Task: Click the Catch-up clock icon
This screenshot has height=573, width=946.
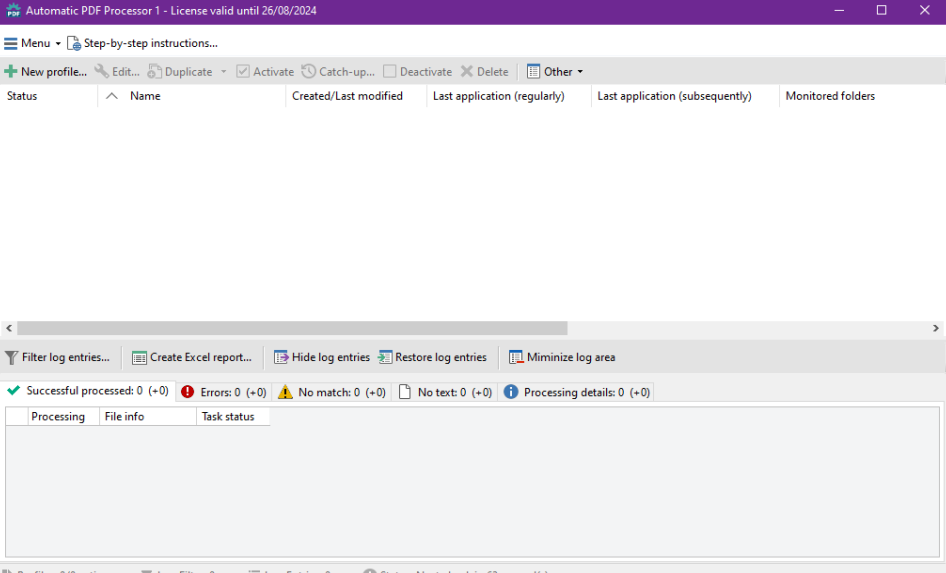Action: tap(308, 71)
